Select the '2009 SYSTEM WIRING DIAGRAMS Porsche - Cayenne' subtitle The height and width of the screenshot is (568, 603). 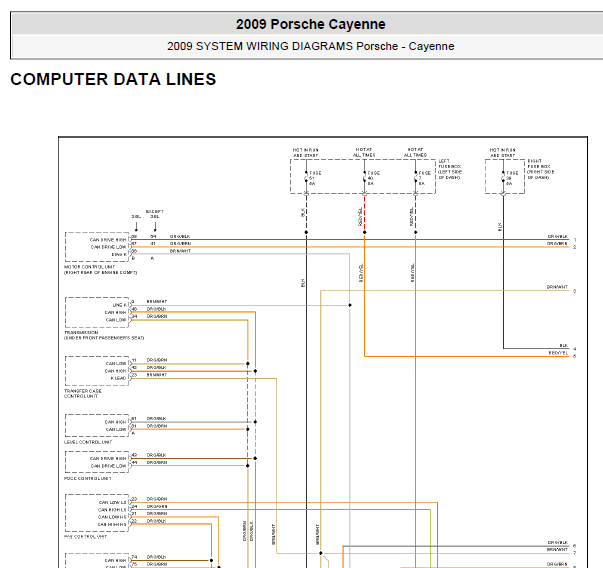(x=310, y=46)
